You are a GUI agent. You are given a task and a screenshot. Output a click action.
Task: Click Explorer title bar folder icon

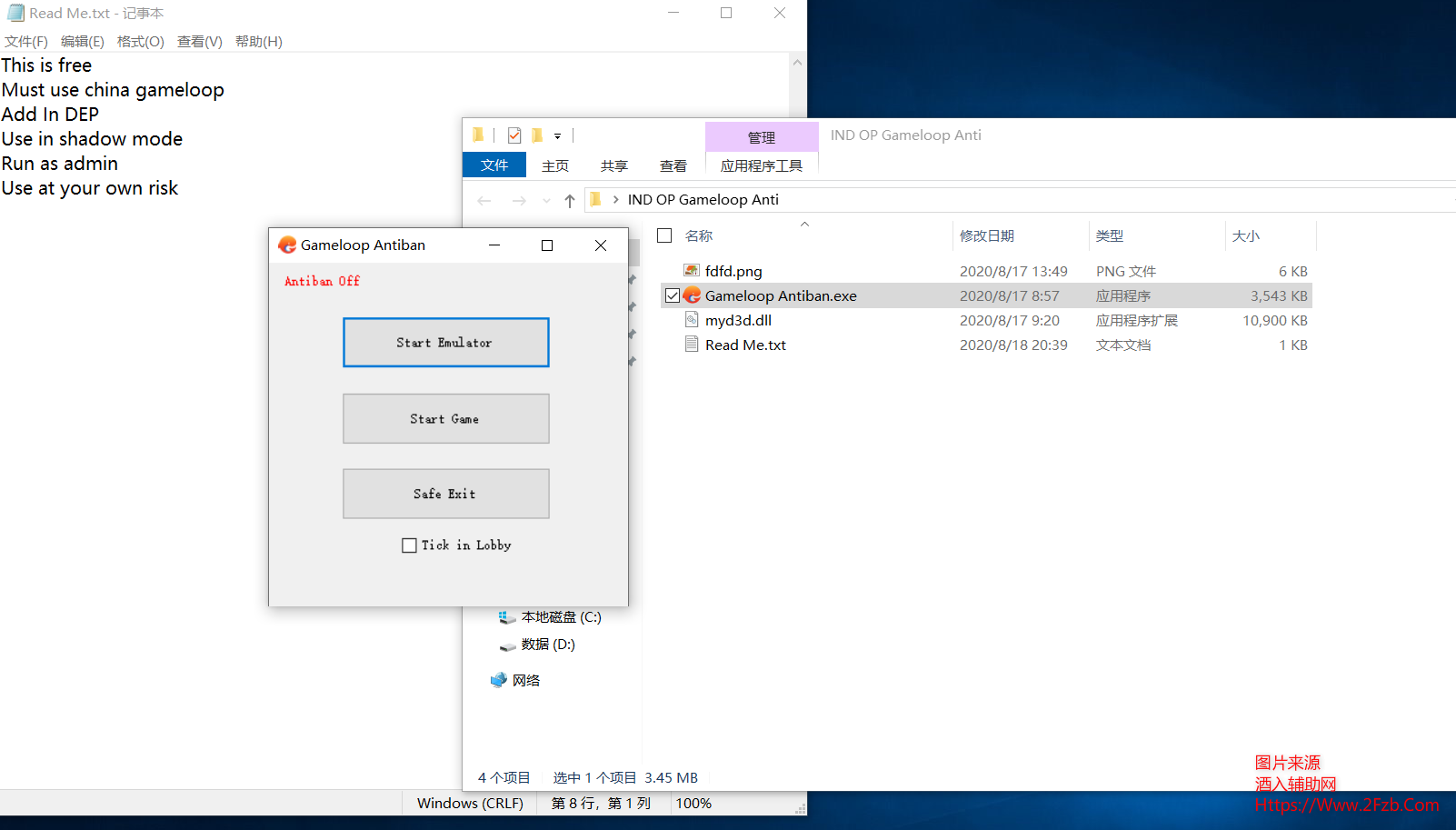click(479, 135)
